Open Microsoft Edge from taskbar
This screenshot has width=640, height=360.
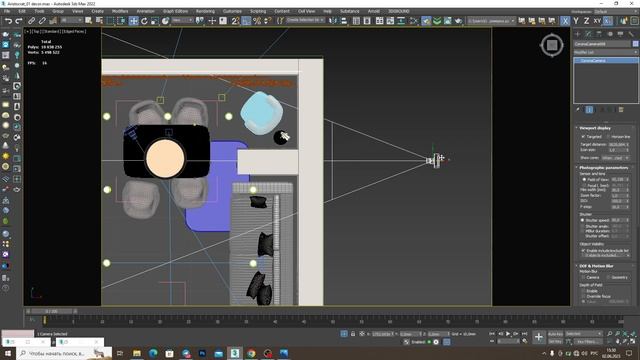click(x=153, y=353)
